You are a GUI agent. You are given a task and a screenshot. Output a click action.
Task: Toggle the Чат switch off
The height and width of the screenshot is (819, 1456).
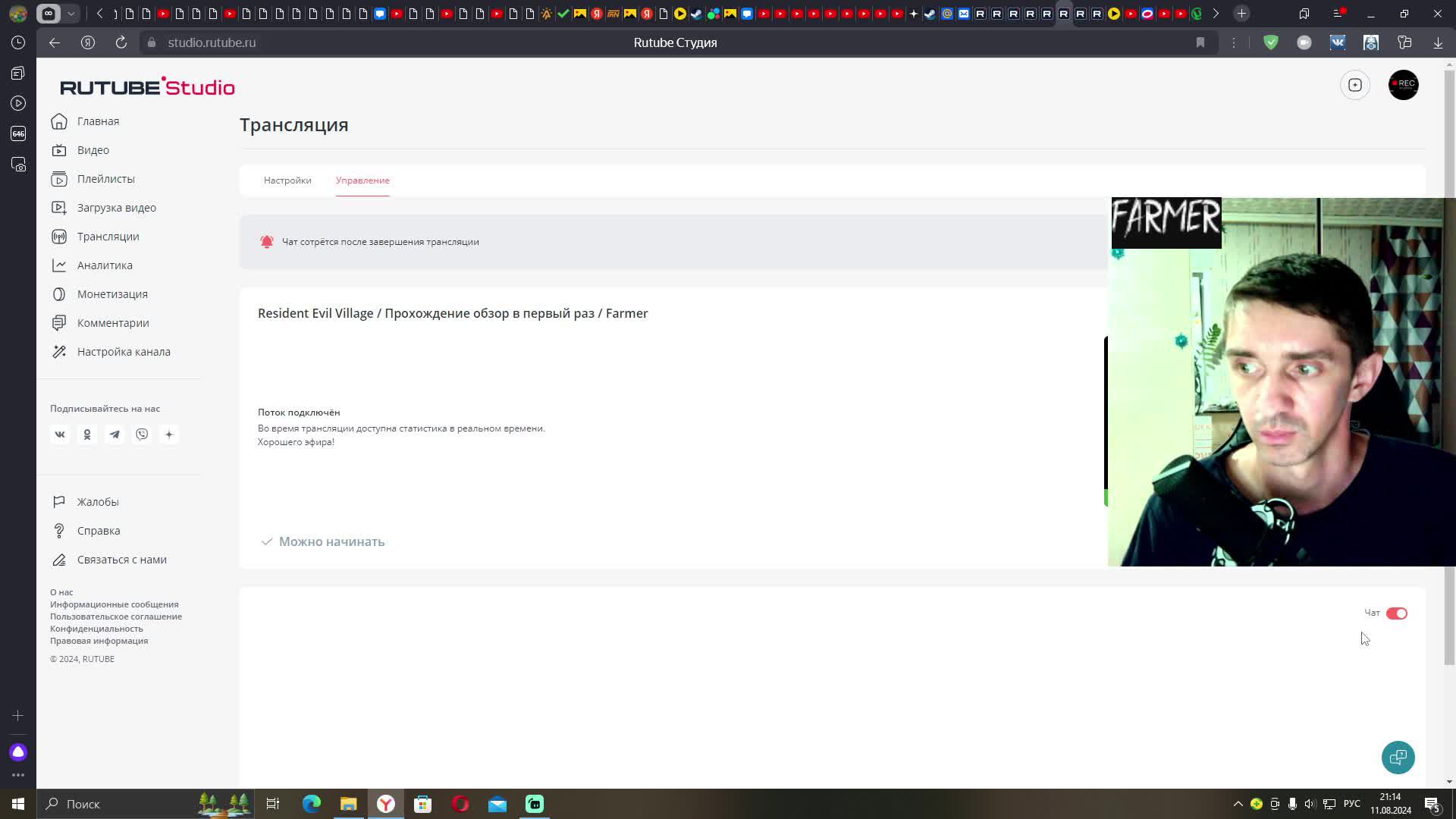1397,613
